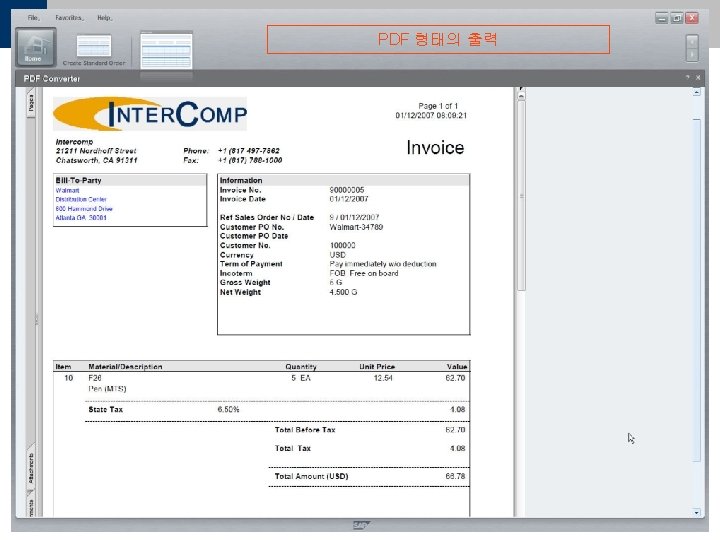The image size is (720, 540).
Task: Click the Incoterm value 'FOB Free on board'
Action: (364, 273)
